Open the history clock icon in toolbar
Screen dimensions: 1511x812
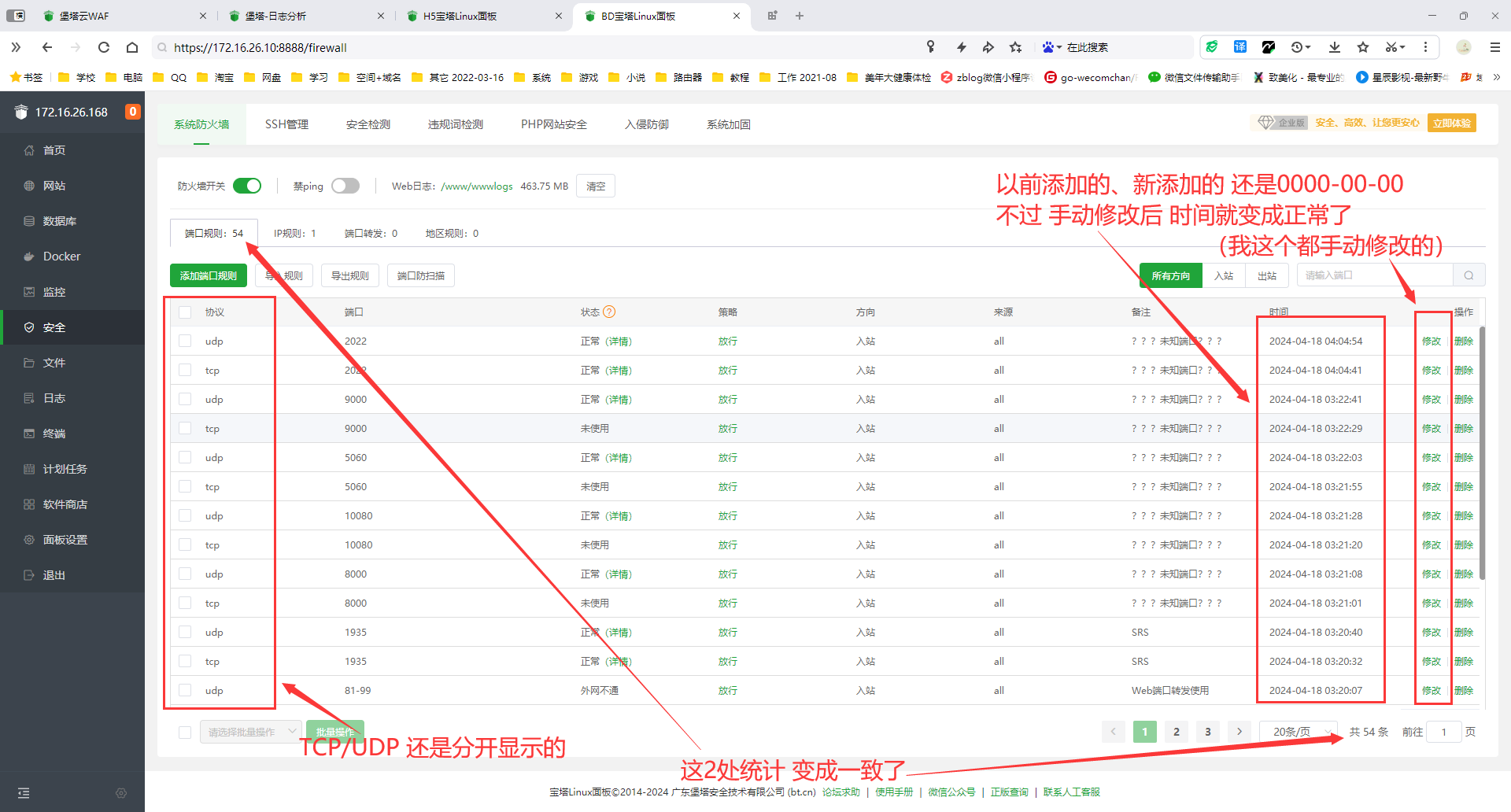[x=1297, y=47]
